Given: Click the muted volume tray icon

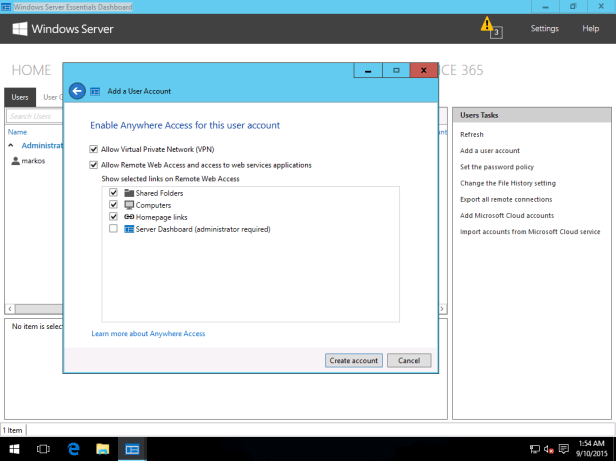Looking at the screenshot, I should pos(550,450).
